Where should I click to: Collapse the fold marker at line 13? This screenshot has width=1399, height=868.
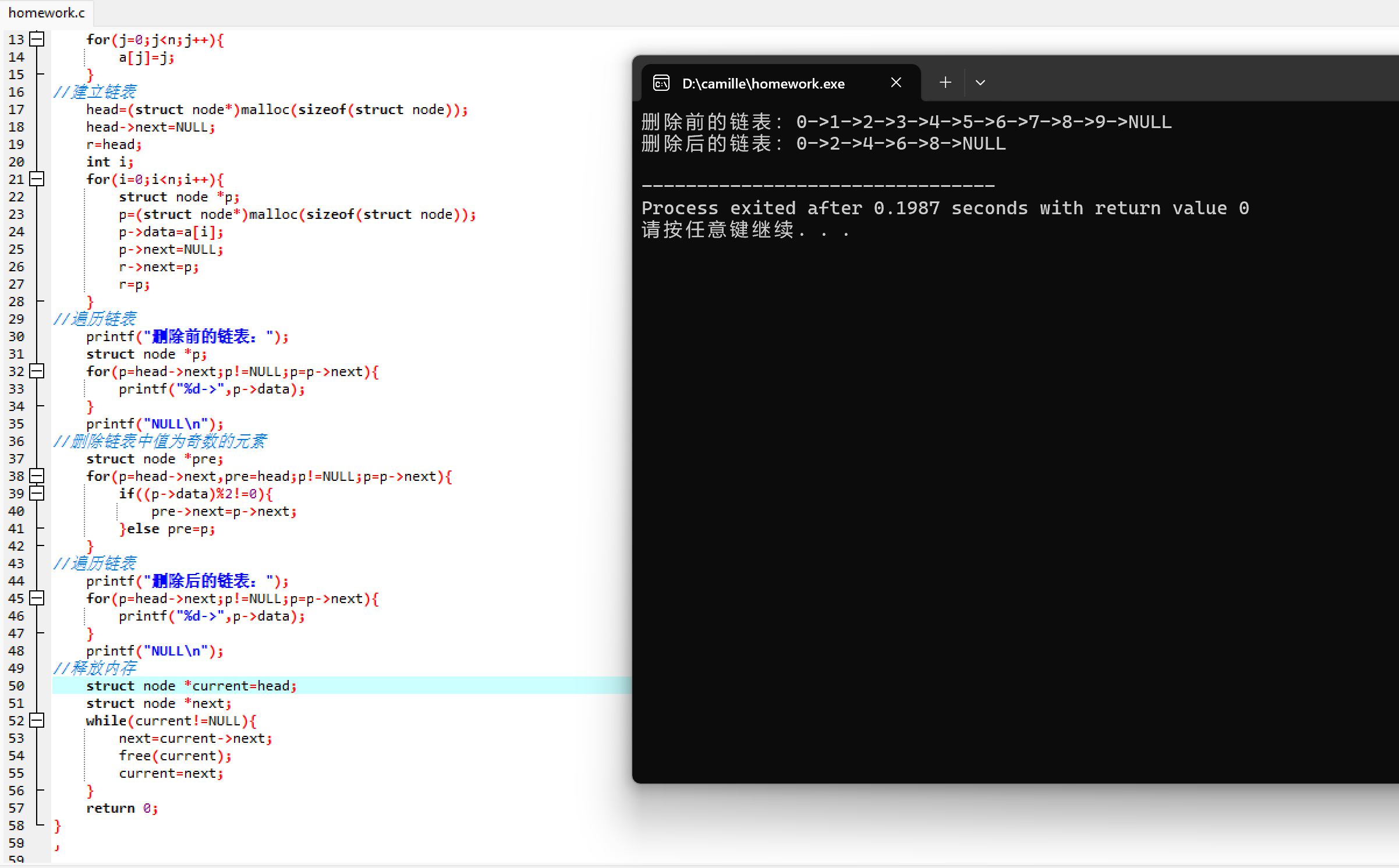click(37, 40)
